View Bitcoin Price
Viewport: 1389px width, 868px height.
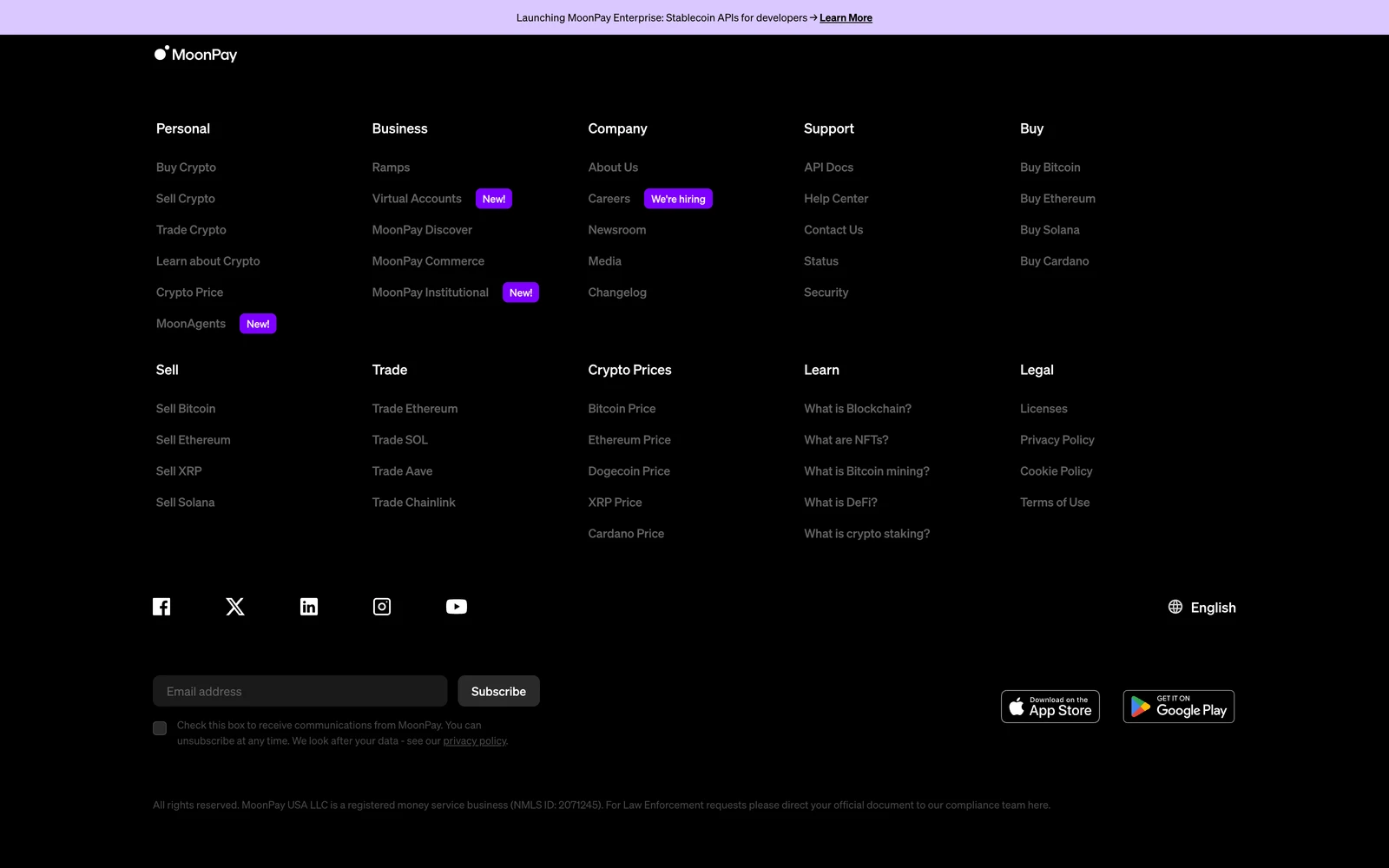(622, 409)
